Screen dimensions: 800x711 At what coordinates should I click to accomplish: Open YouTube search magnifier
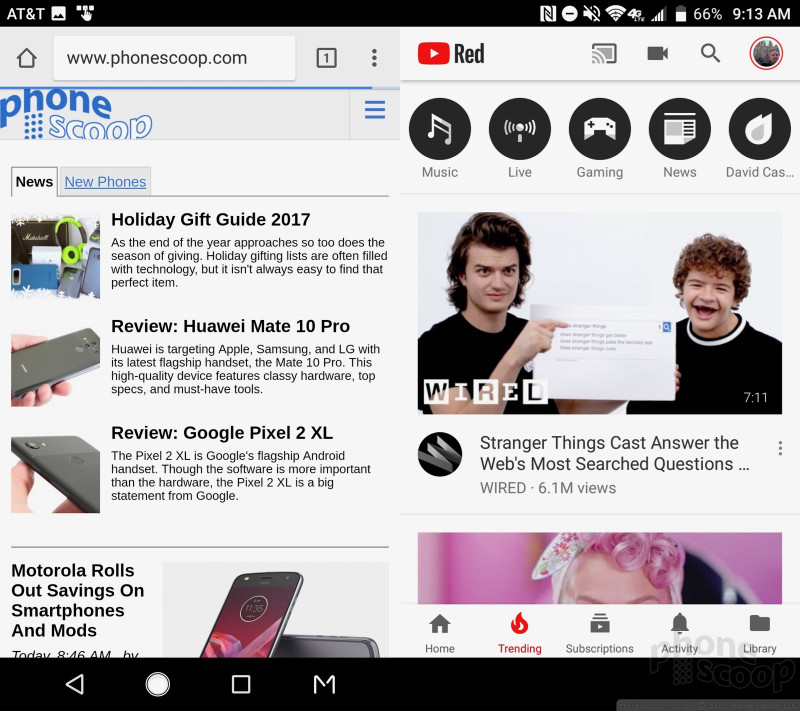point(710,53)
